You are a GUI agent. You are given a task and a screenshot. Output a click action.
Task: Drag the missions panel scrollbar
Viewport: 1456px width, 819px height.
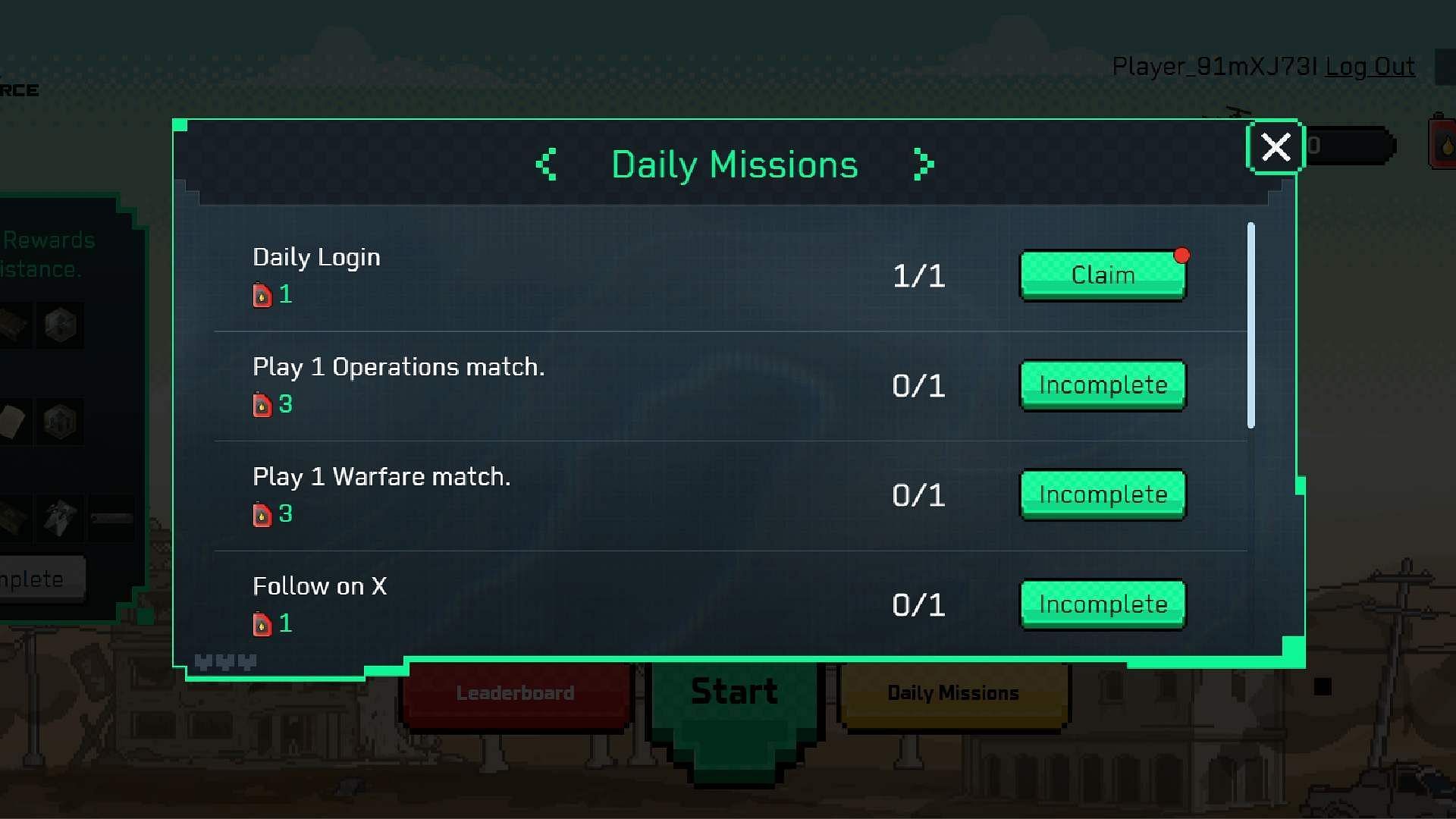tap(1252, 310)
